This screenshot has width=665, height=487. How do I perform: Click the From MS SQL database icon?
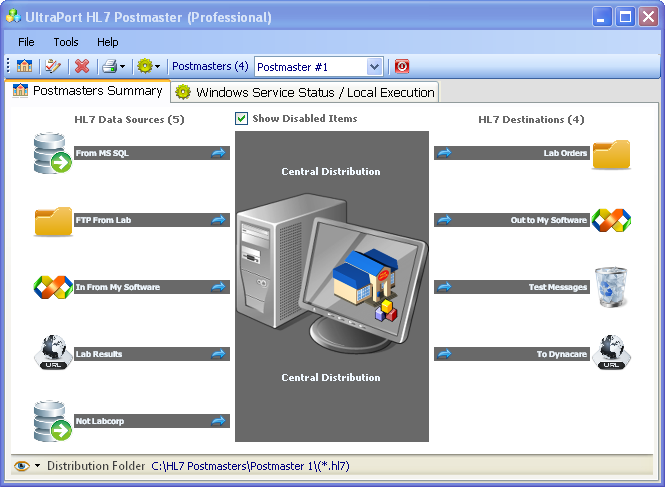tap(52, 153)
